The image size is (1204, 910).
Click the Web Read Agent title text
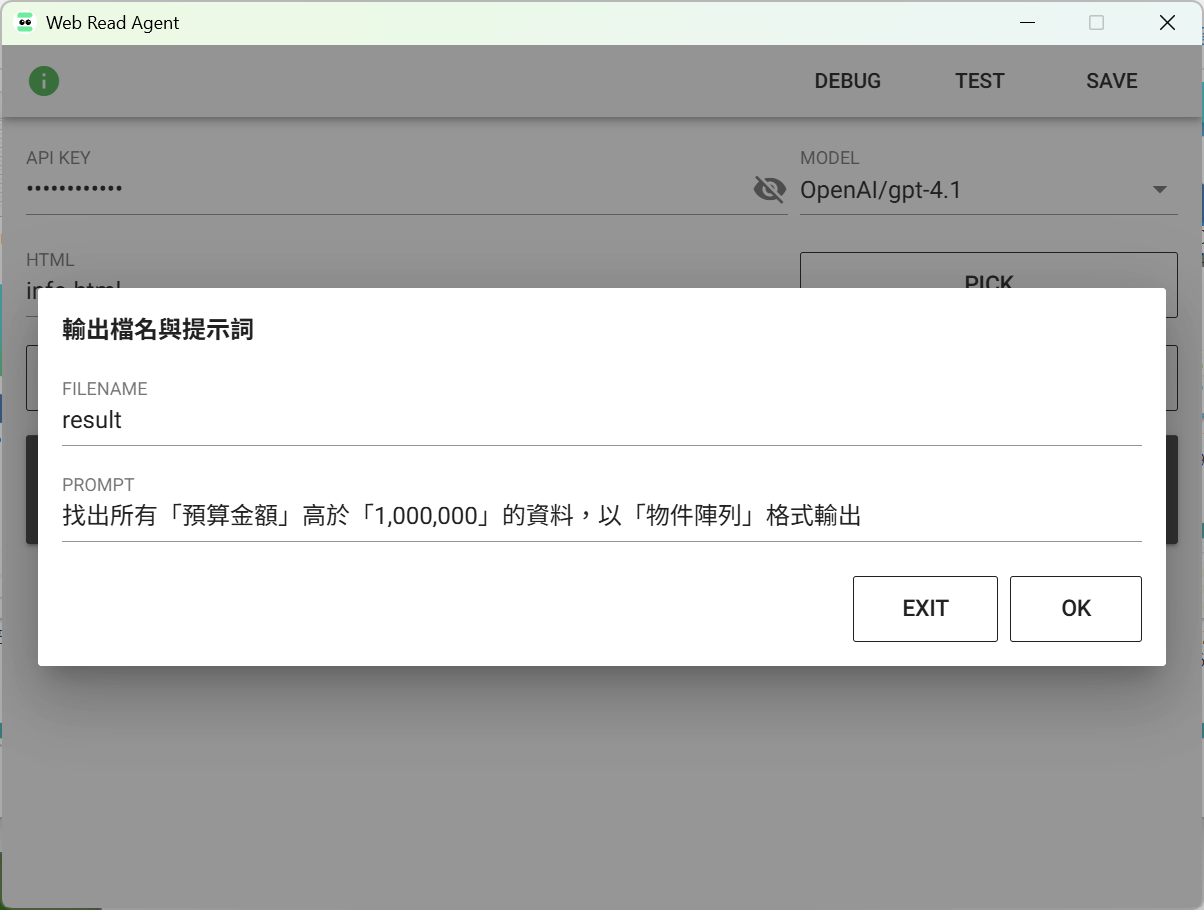(113, 23)
